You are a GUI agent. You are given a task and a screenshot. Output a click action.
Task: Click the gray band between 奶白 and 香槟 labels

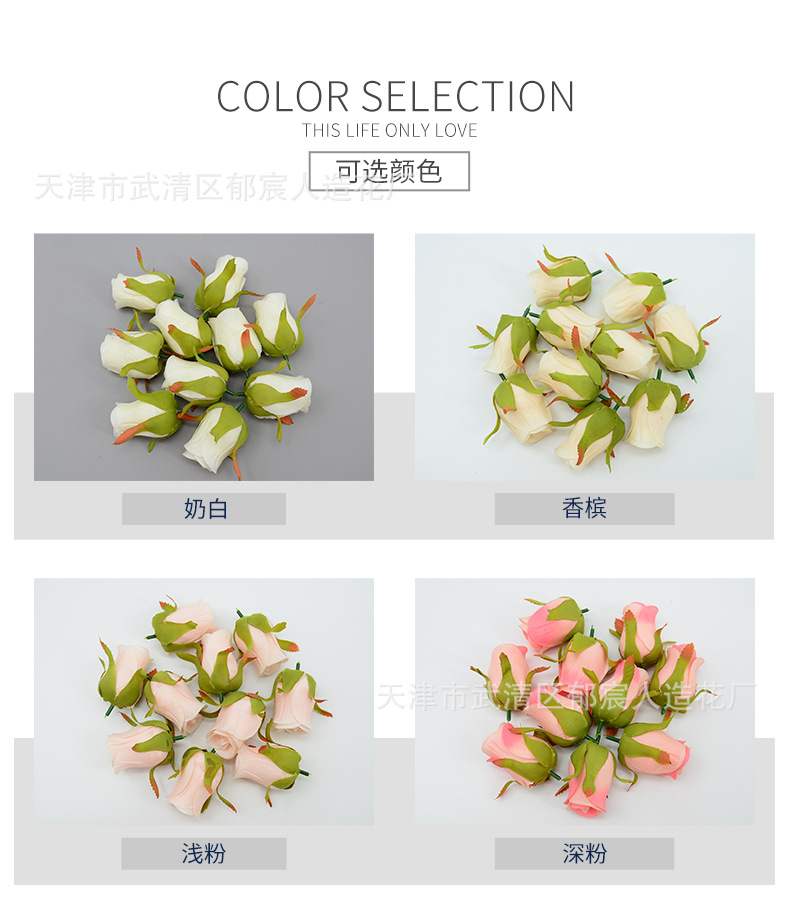390,508
